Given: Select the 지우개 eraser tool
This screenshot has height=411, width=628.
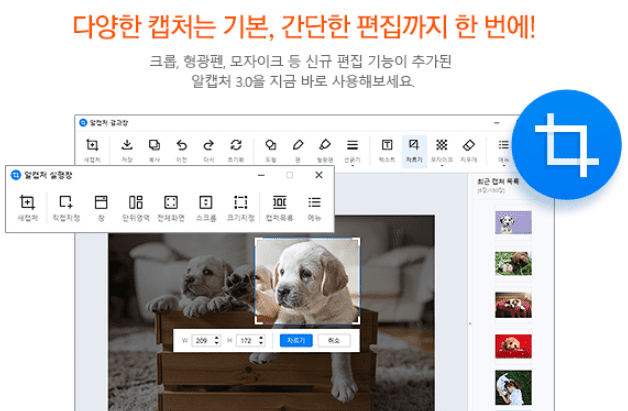Looking at the screenshot, I should (469, 150).
